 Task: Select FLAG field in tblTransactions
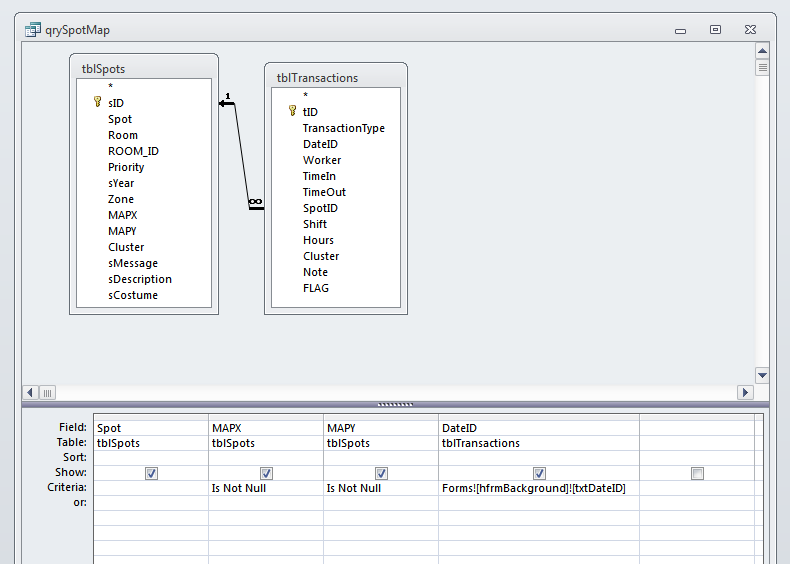tap(316, 288)
